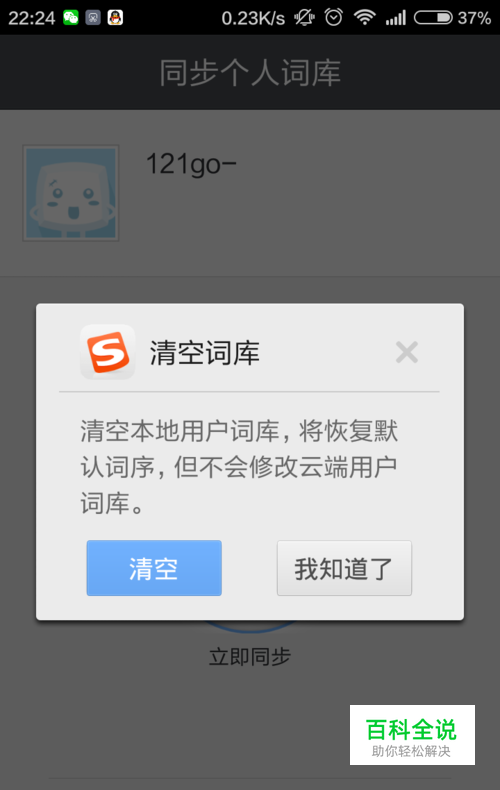Tap the gray notification icon beside WeChat
This screenshot has width=500, height=790.
pos(93,18)
